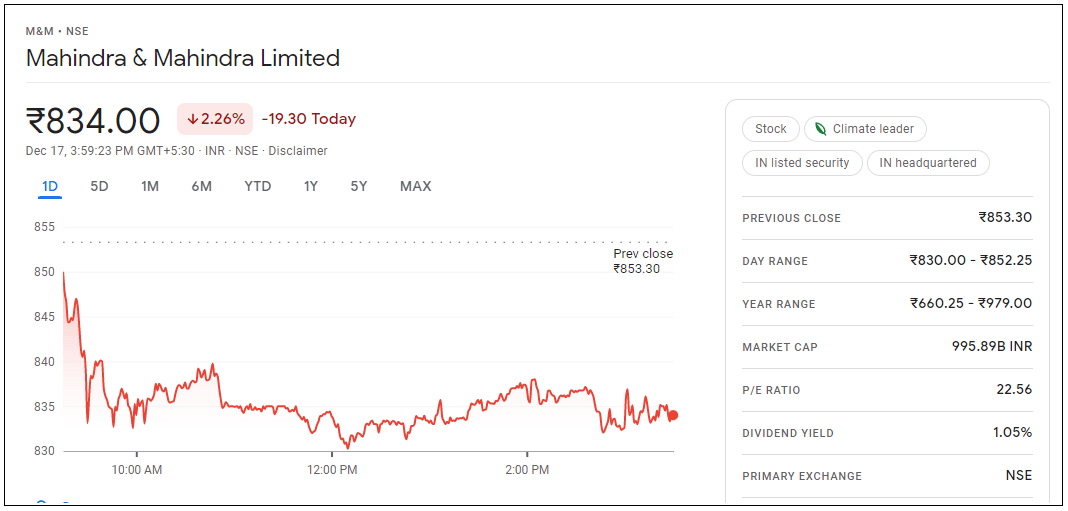1068x511 pixels.
Task: Click the YEAR RANGE label
Action: [779, 304]
